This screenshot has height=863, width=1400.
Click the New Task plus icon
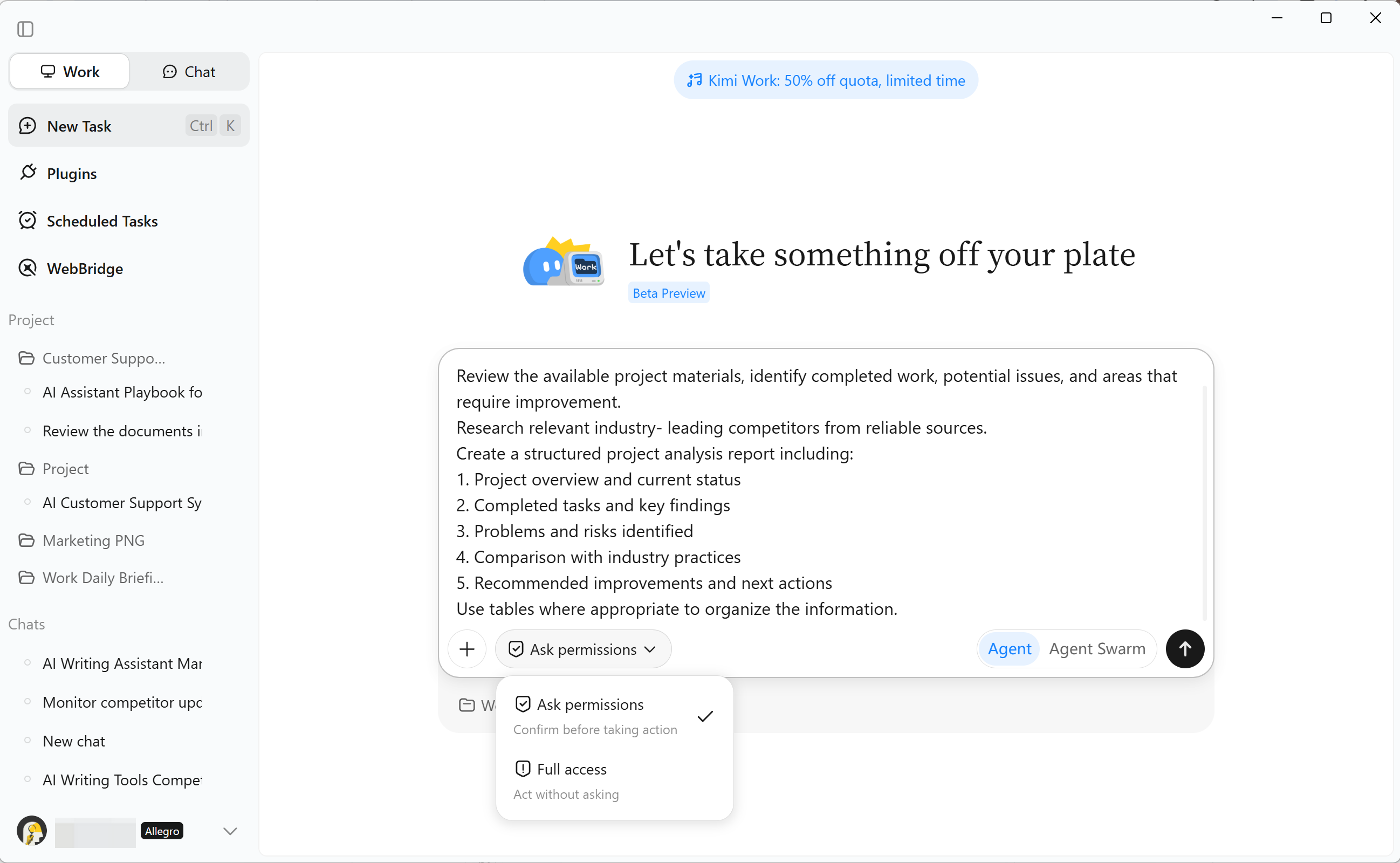[x=28, y=126]
